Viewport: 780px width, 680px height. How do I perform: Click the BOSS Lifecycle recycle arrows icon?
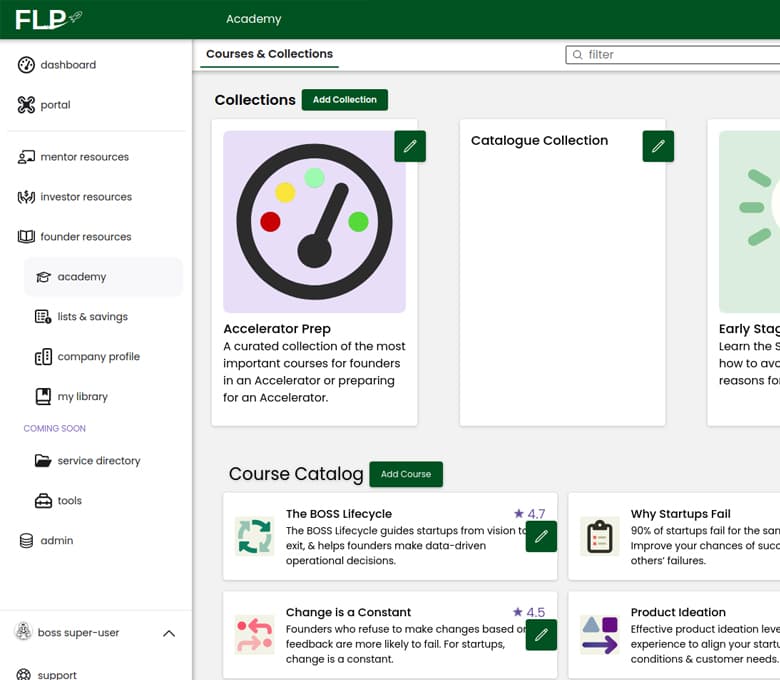254,537
